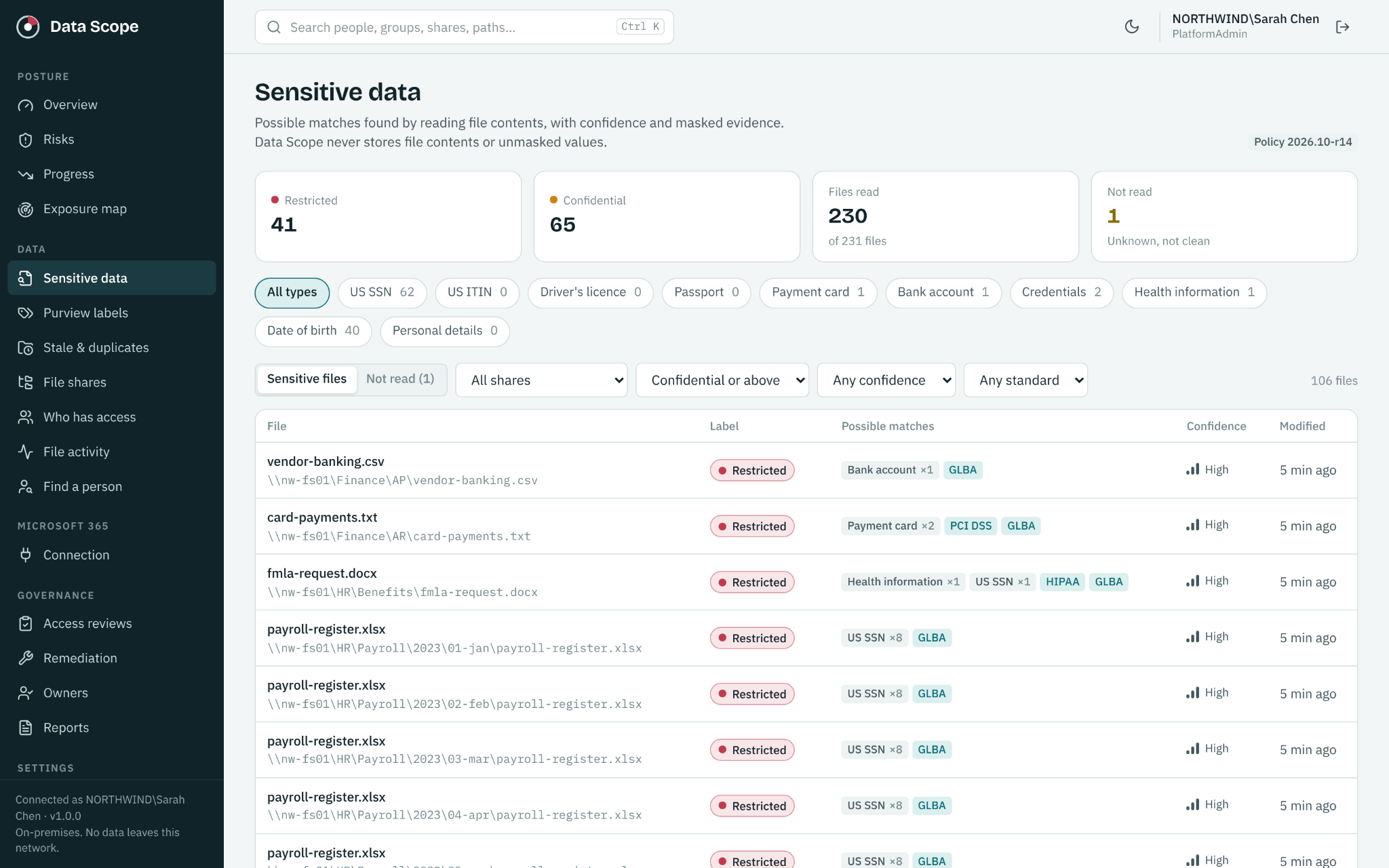This screenshot has height=868, width=1389.
Task: Click the sign out icon
Action: click(1342, 27)
